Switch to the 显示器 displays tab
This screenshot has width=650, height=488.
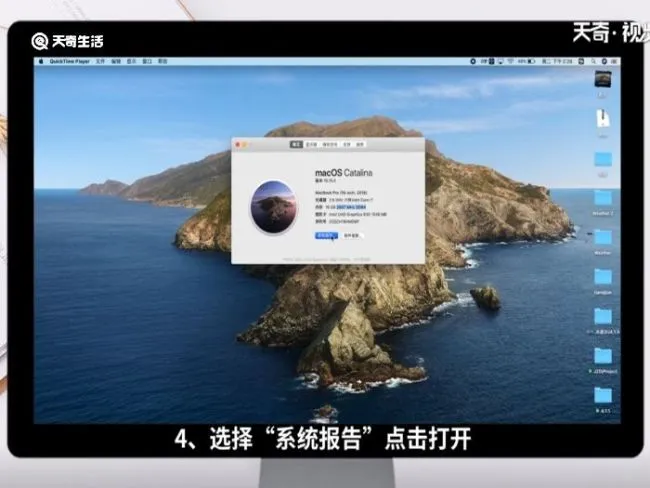pyautogui.click(x=311, y=144)
